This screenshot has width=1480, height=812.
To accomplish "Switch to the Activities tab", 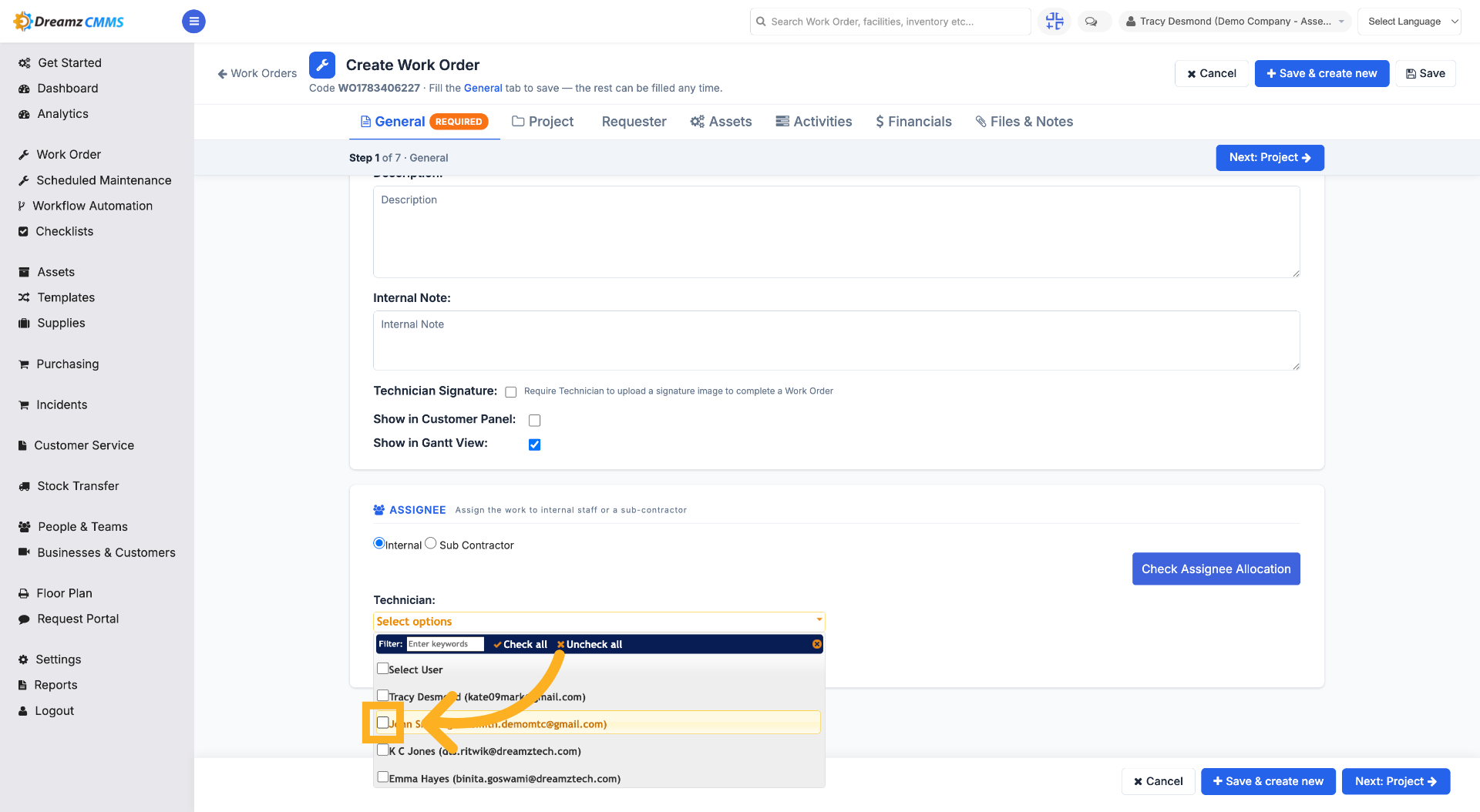I will click(814, 122).
